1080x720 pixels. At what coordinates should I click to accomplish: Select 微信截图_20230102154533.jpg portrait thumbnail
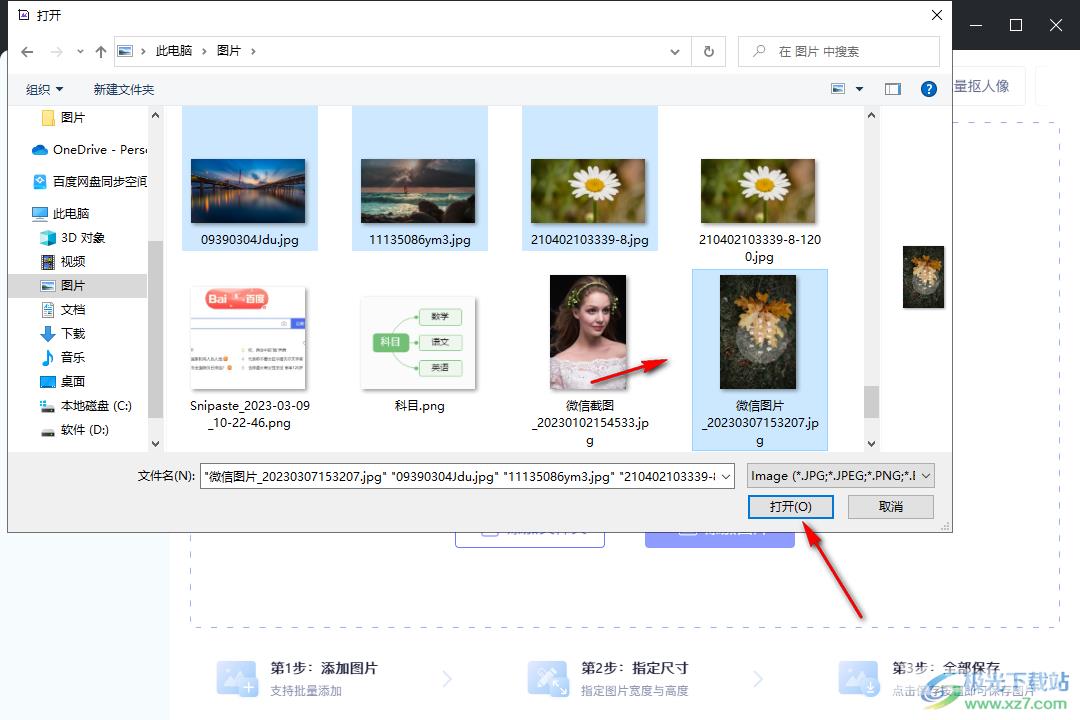click(x=589, y=332)
